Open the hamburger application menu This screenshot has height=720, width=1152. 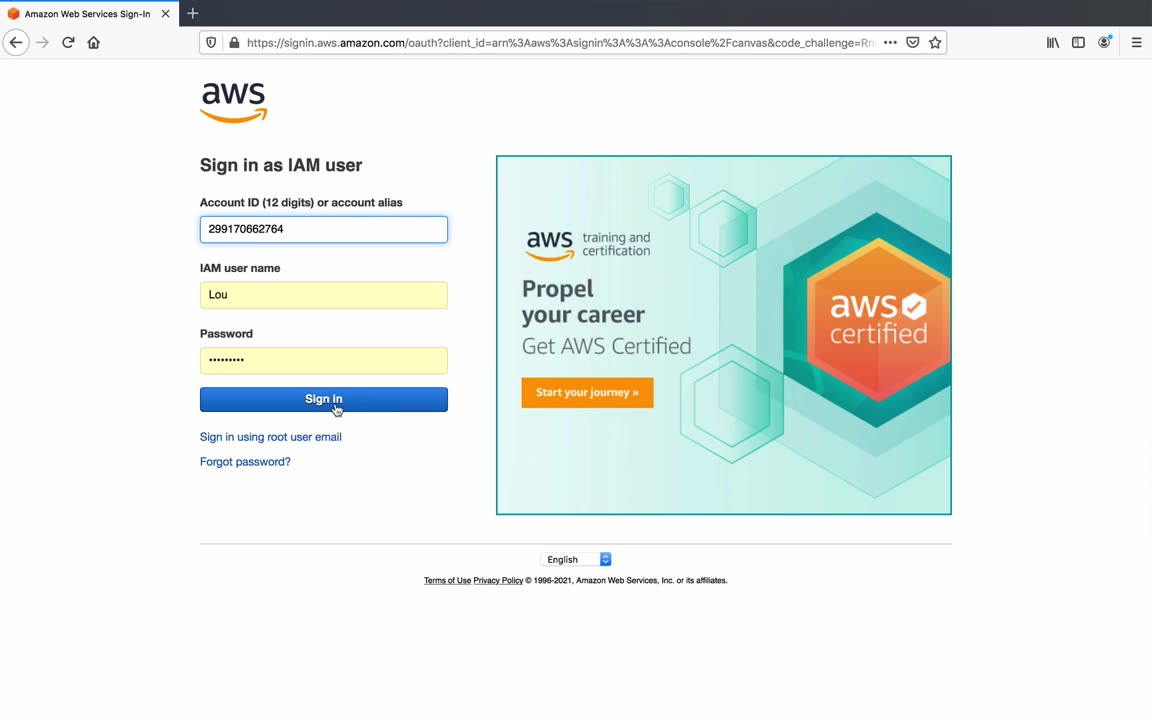tap(1136, 43)
